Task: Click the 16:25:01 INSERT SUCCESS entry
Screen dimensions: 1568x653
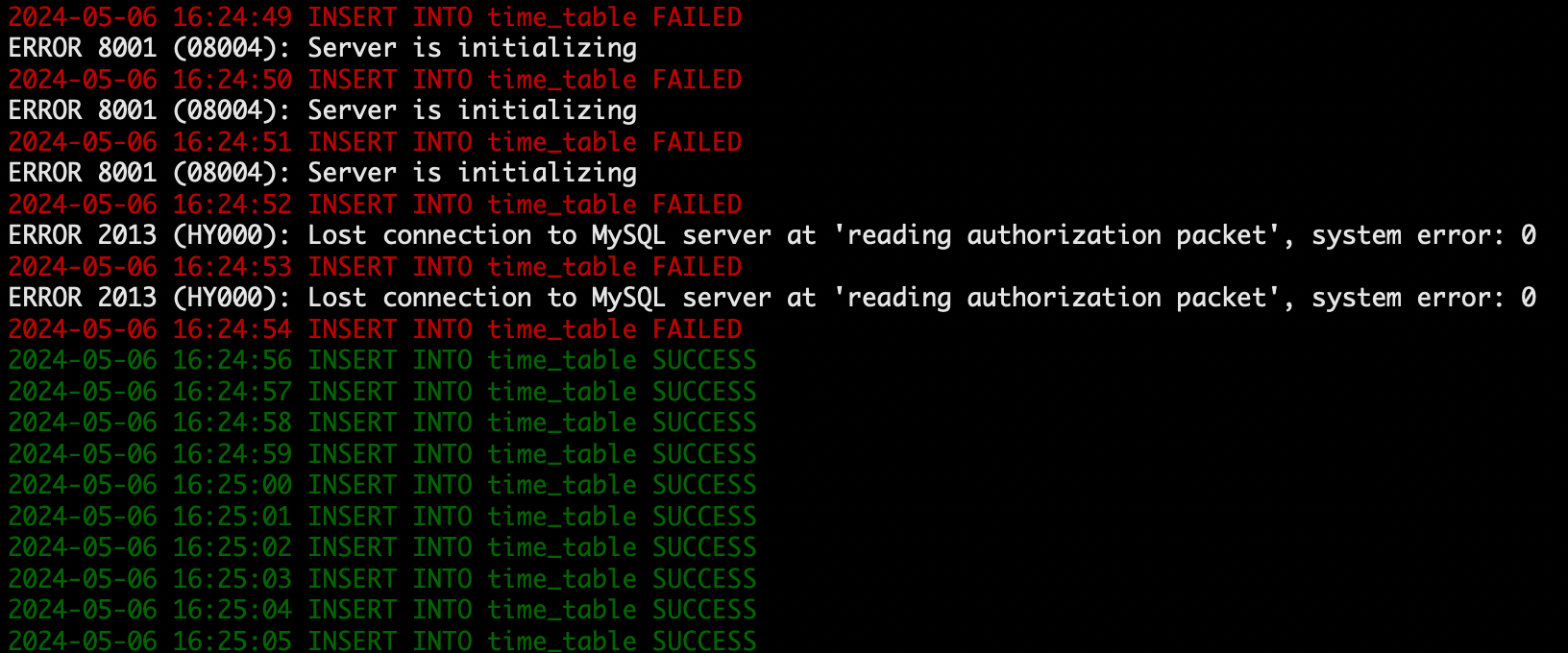Action: (x=382, y=517)
